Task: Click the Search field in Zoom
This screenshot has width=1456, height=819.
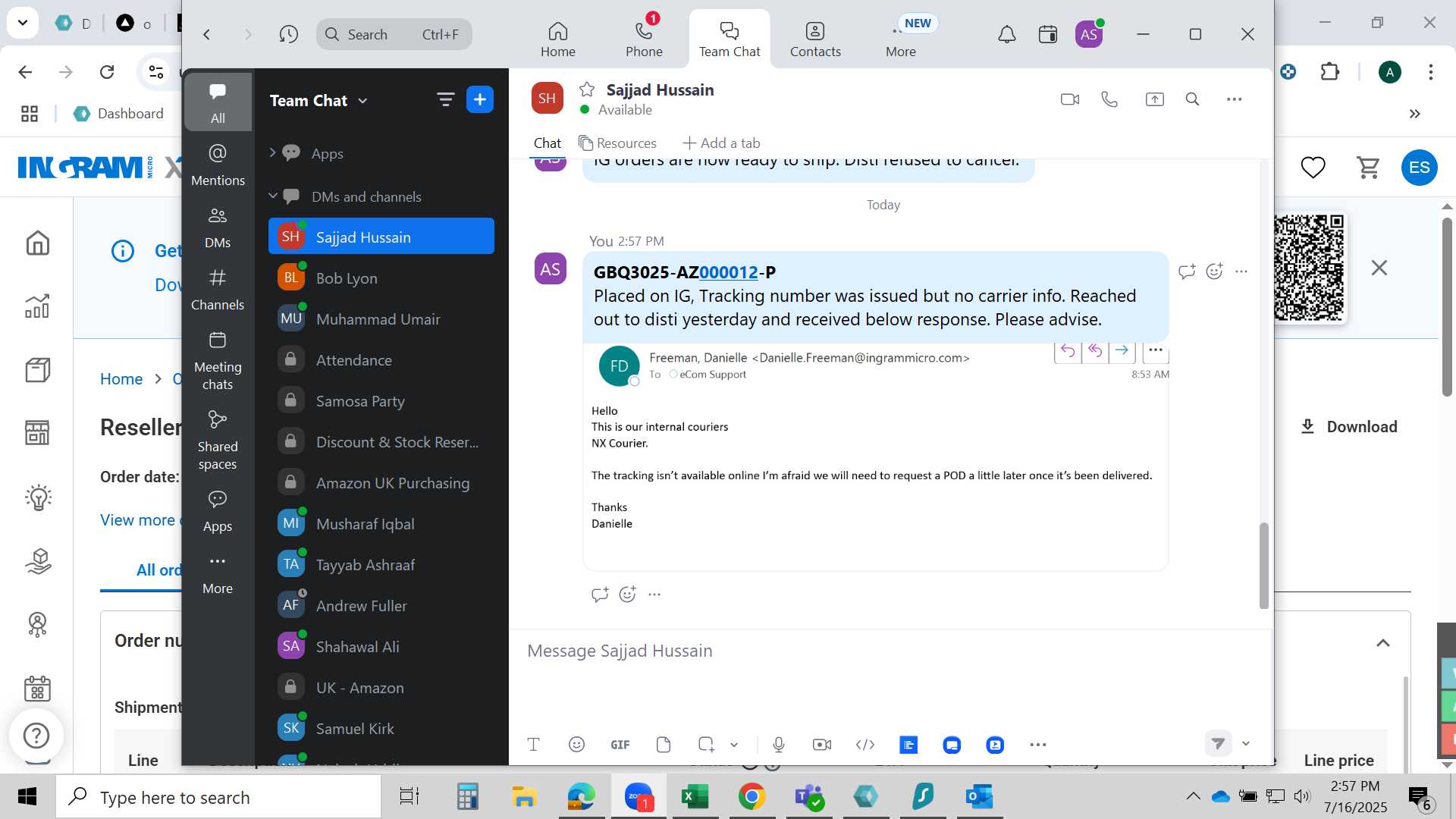Action: (394, 34)
